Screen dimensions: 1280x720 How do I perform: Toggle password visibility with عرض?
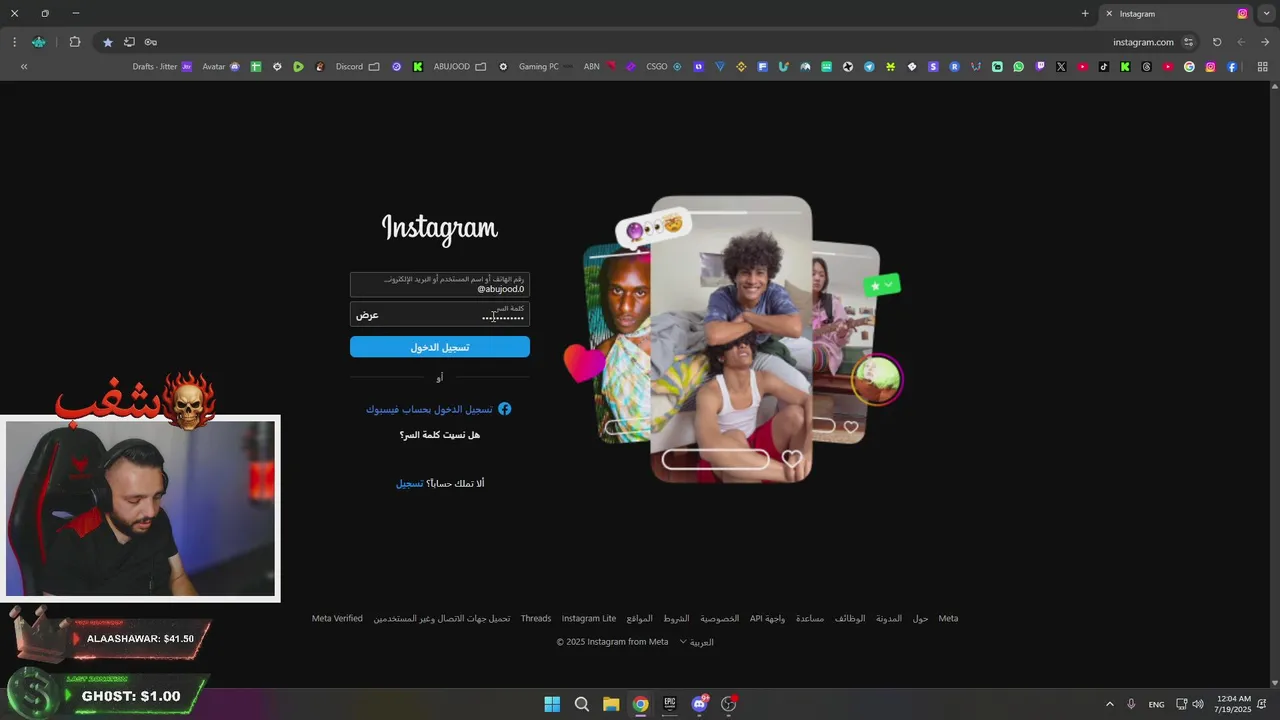click(367, 315)
